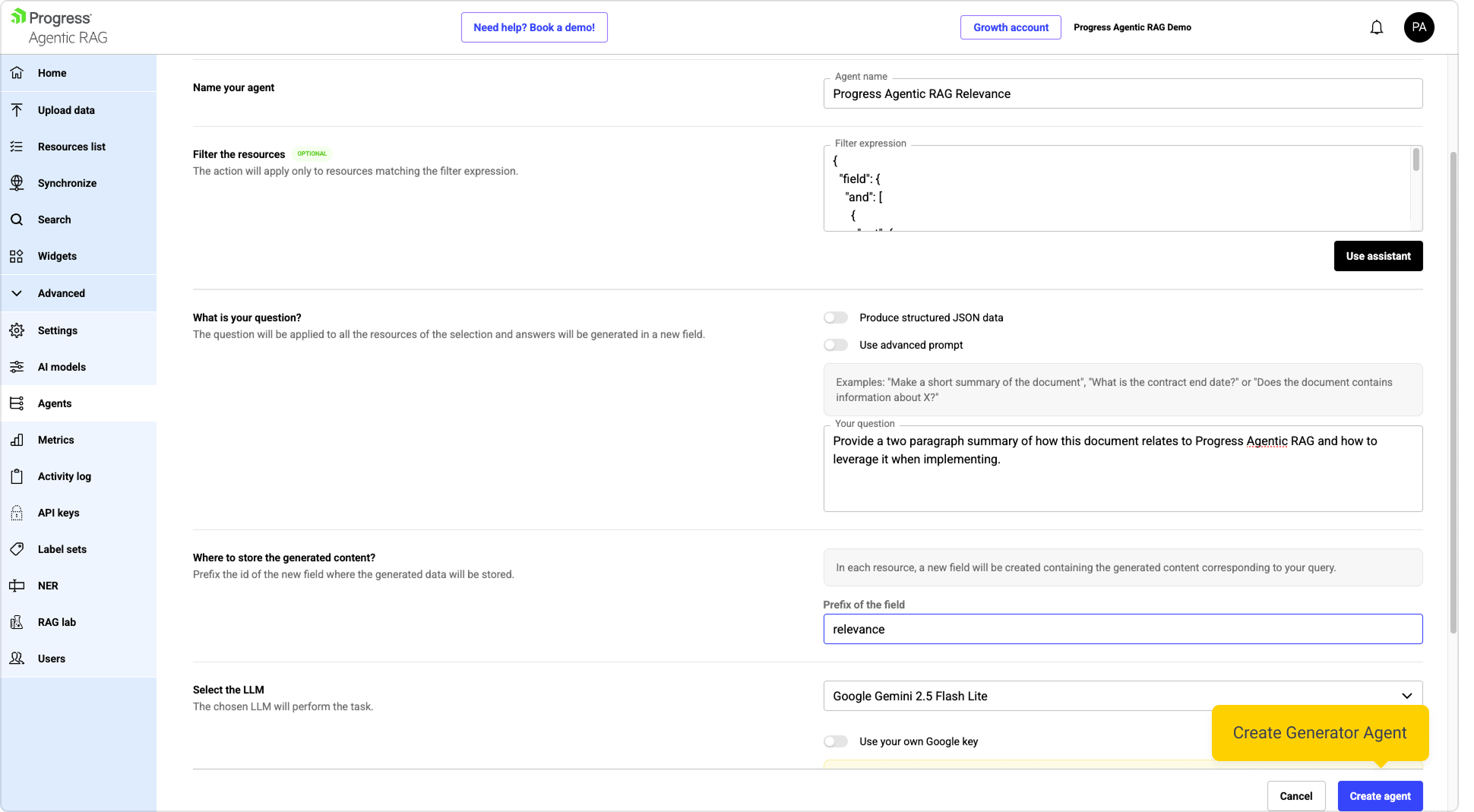Screen dimensions: 1474x812
Task: Enable Use your own Google key
Action: 836,741
